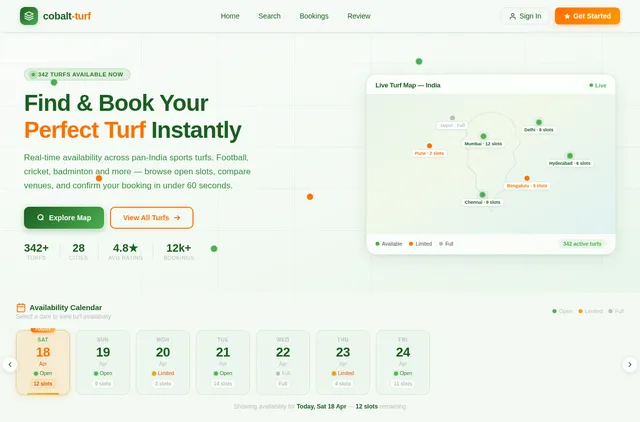
Task: Click the 342 Turfs Available Now badge
Action: click(77, 74)
